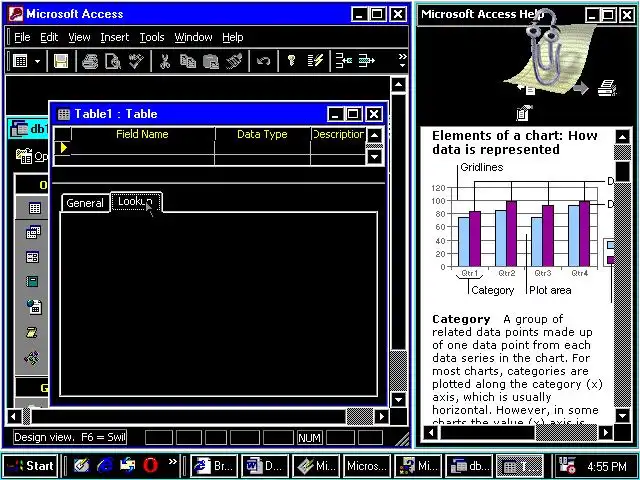Launch Opera from Quick Launch
640x480 pixels.
(151, 465)
